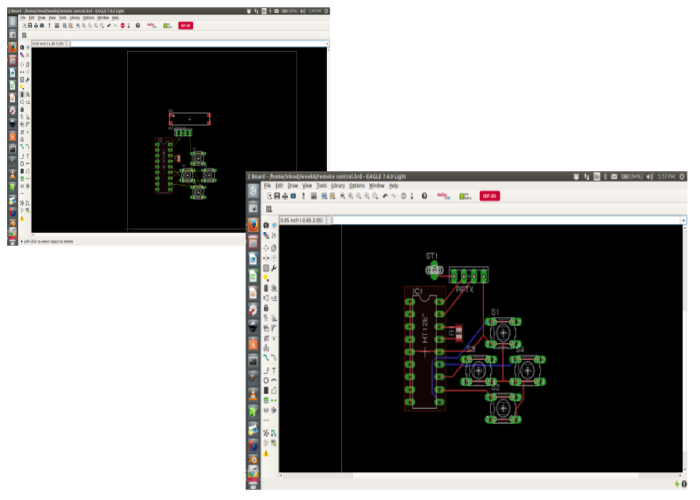Click Grid settings icon in front window

[x=269, y=209]
